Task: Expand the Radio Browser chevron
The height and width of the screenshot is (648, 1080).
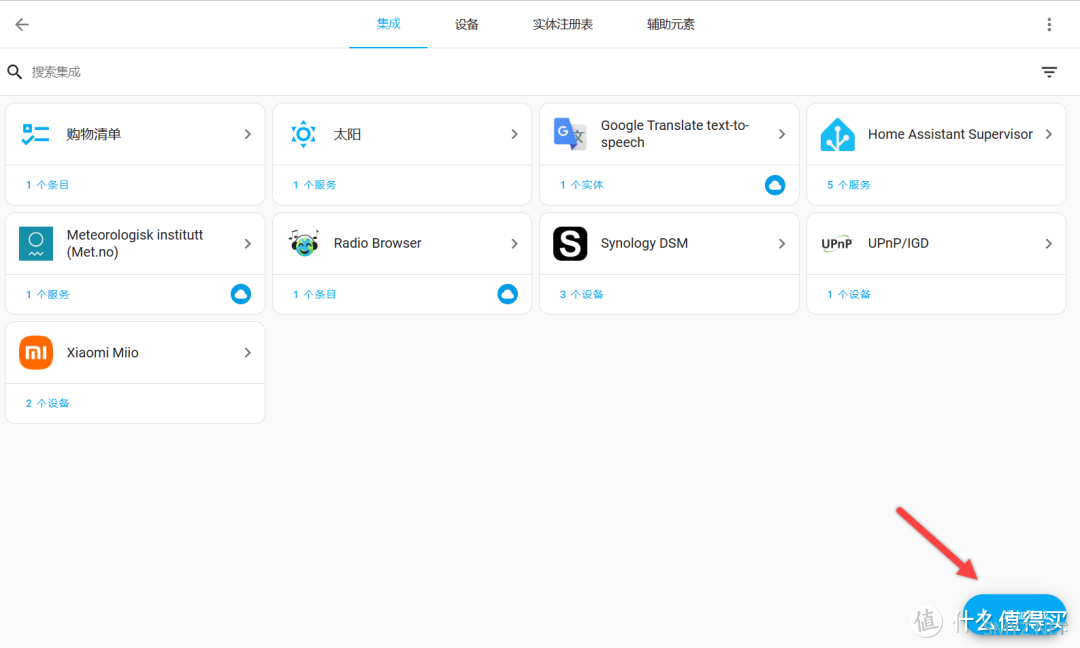Action: coord(515,244)
